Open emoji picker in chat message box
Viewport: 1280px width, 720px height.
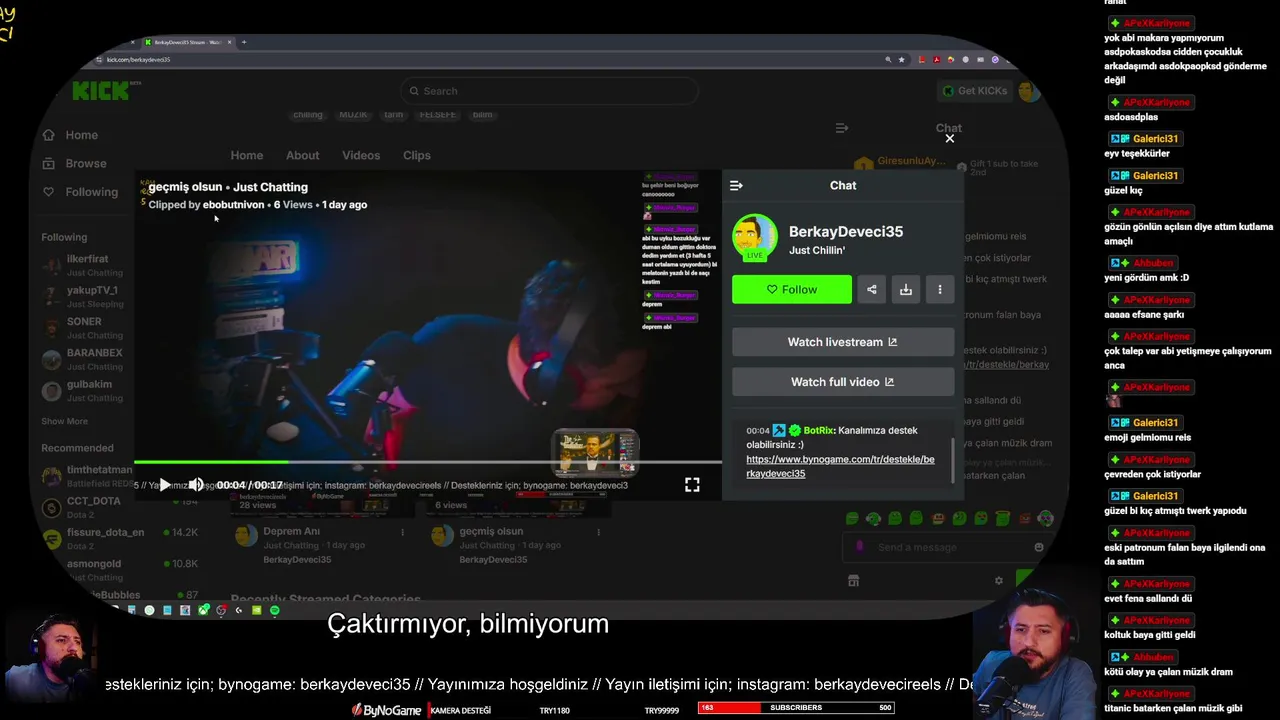click(1039, 547)
